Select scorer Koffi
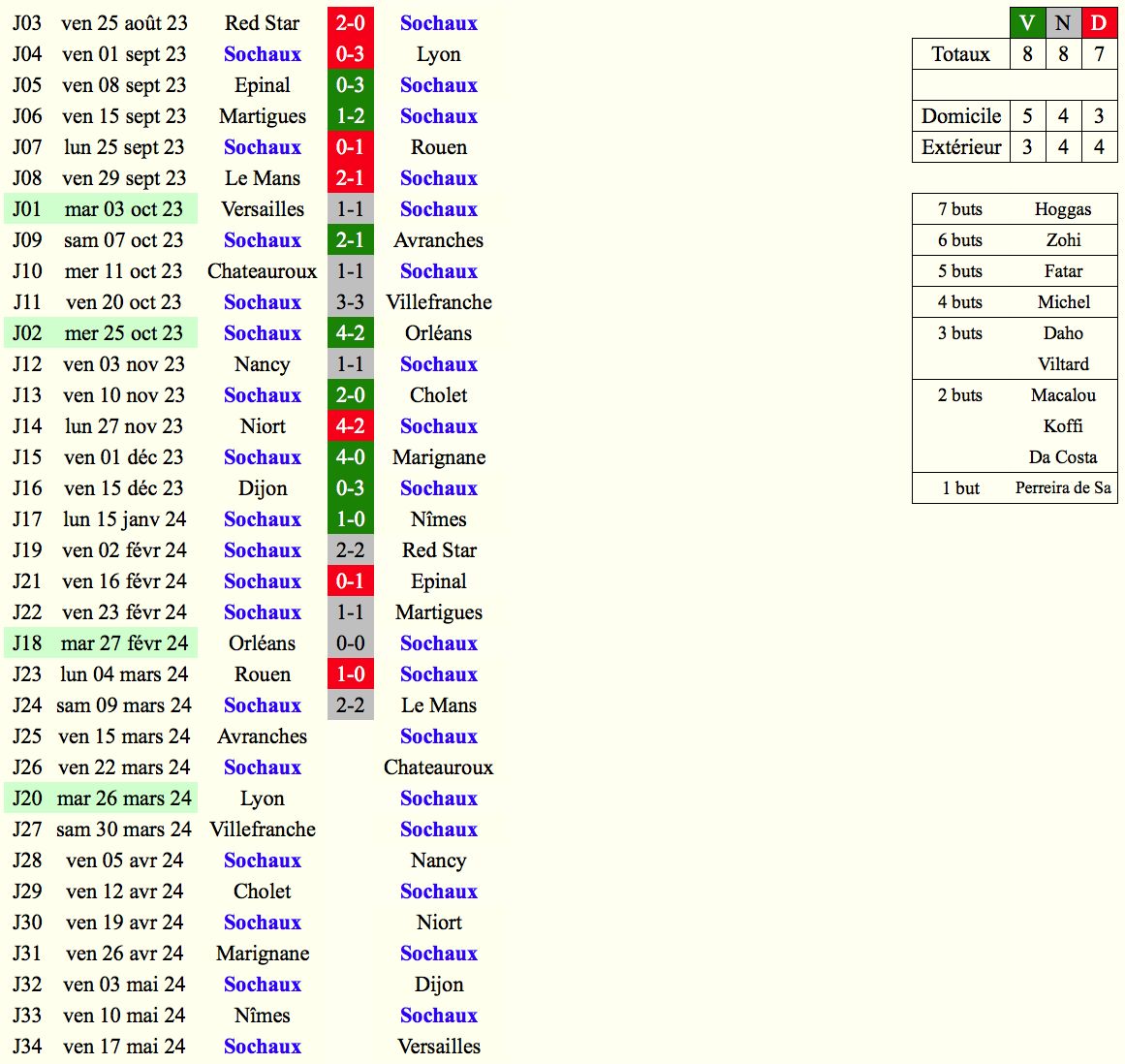Image resolution: width=1125 pixels, height=1064 pixels. tap(1063, 425)
